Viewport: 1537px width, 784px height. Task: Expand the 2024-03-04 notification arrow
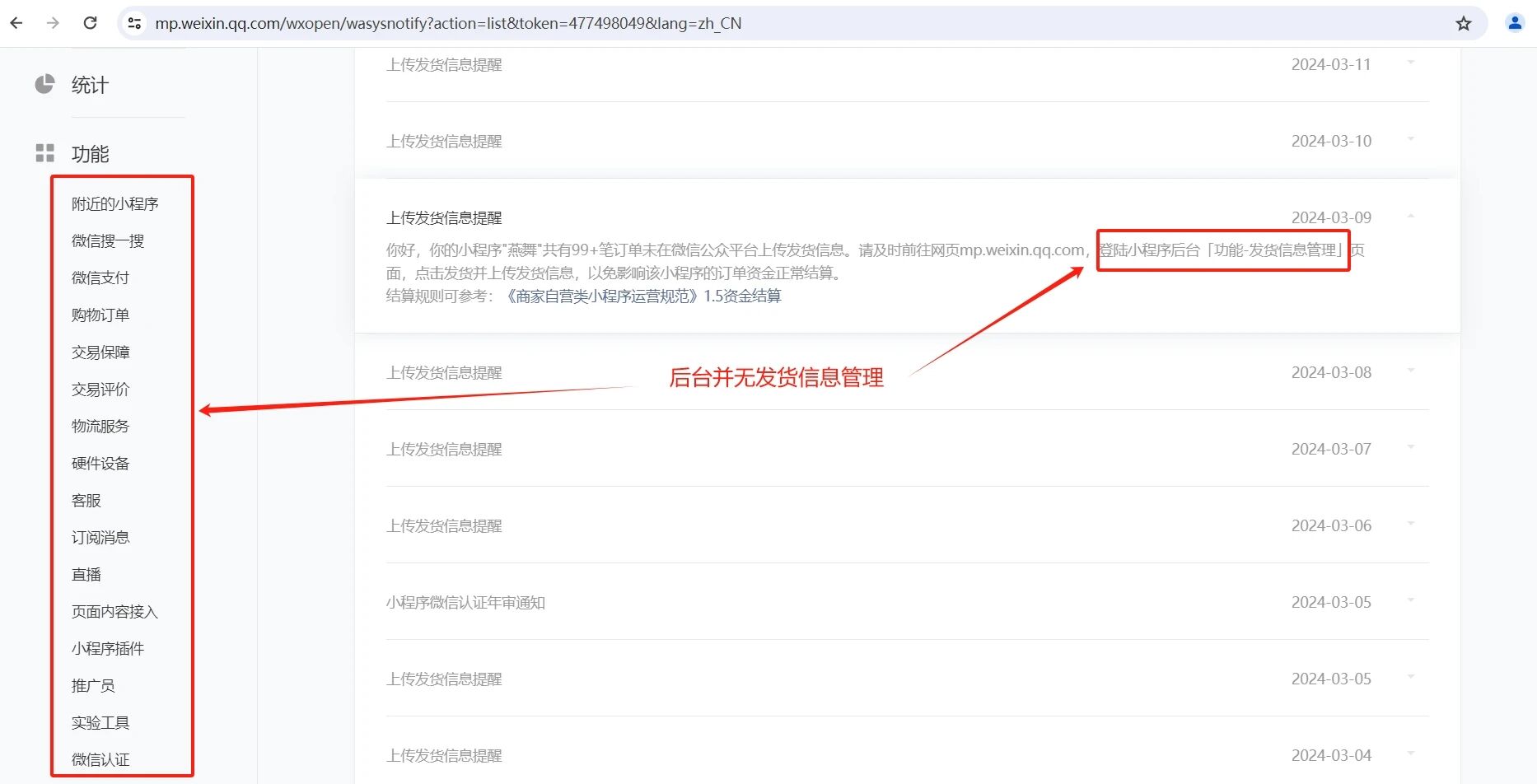pyautogui.click(x=1411, y=754)
